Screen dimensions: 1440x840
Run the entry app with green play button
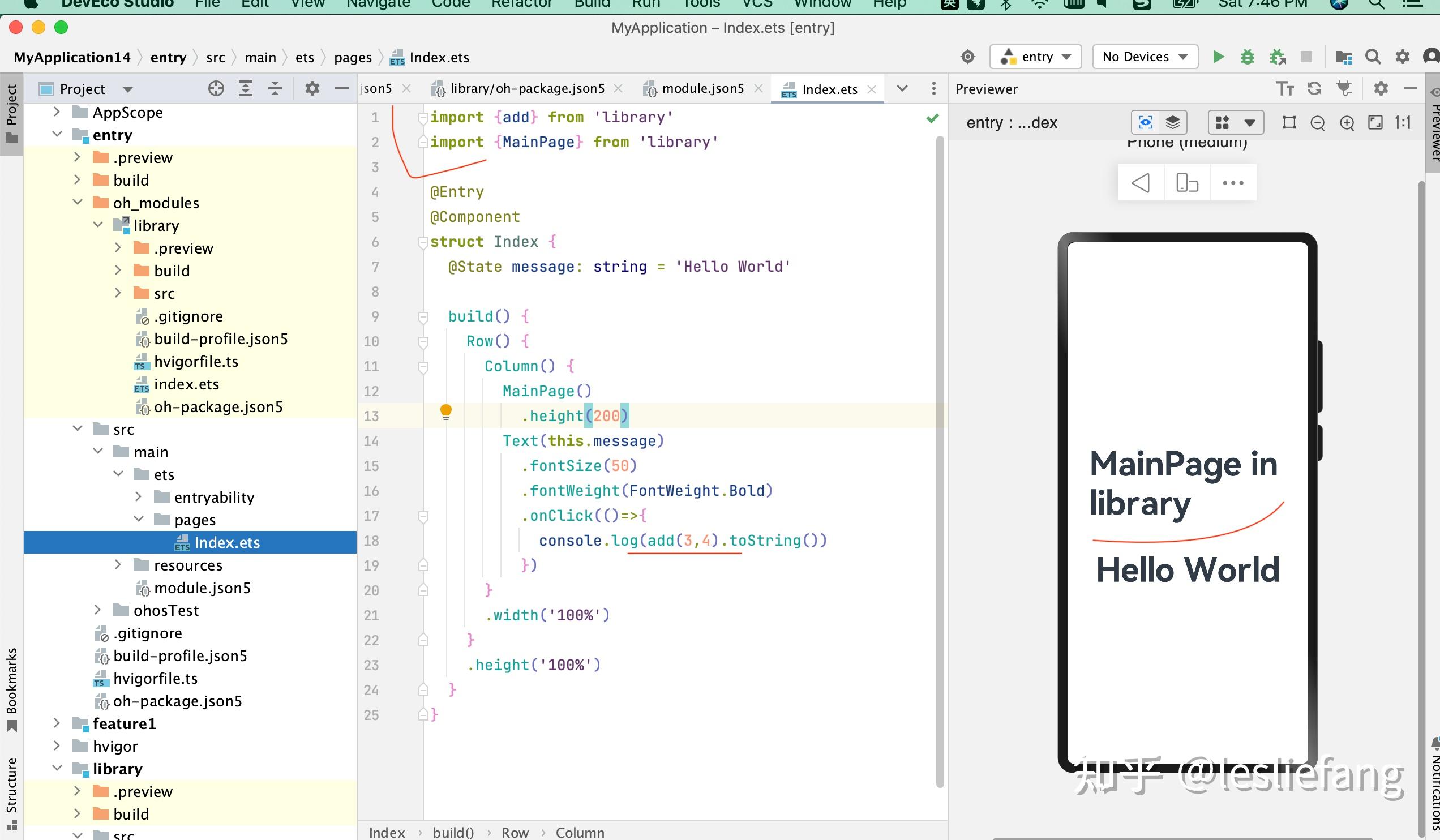(1218, 57)
